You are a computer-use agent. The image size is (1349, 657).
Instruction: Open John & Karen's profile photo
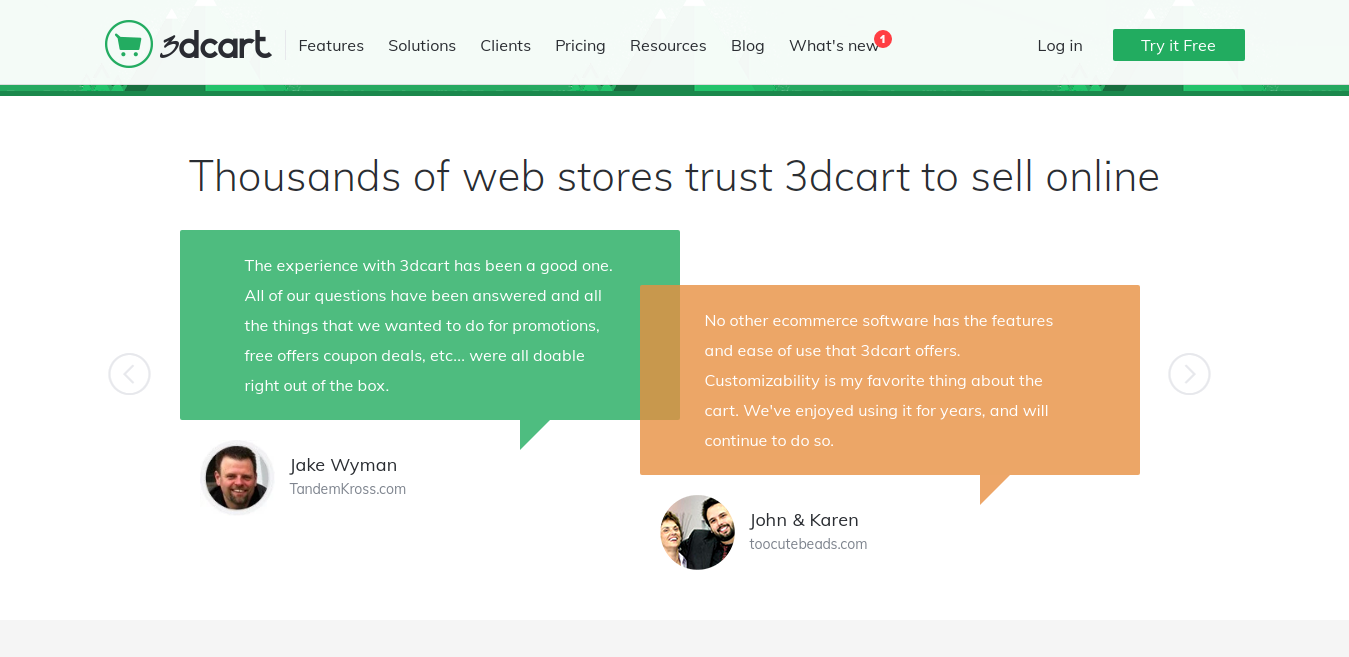coord(697,532)
